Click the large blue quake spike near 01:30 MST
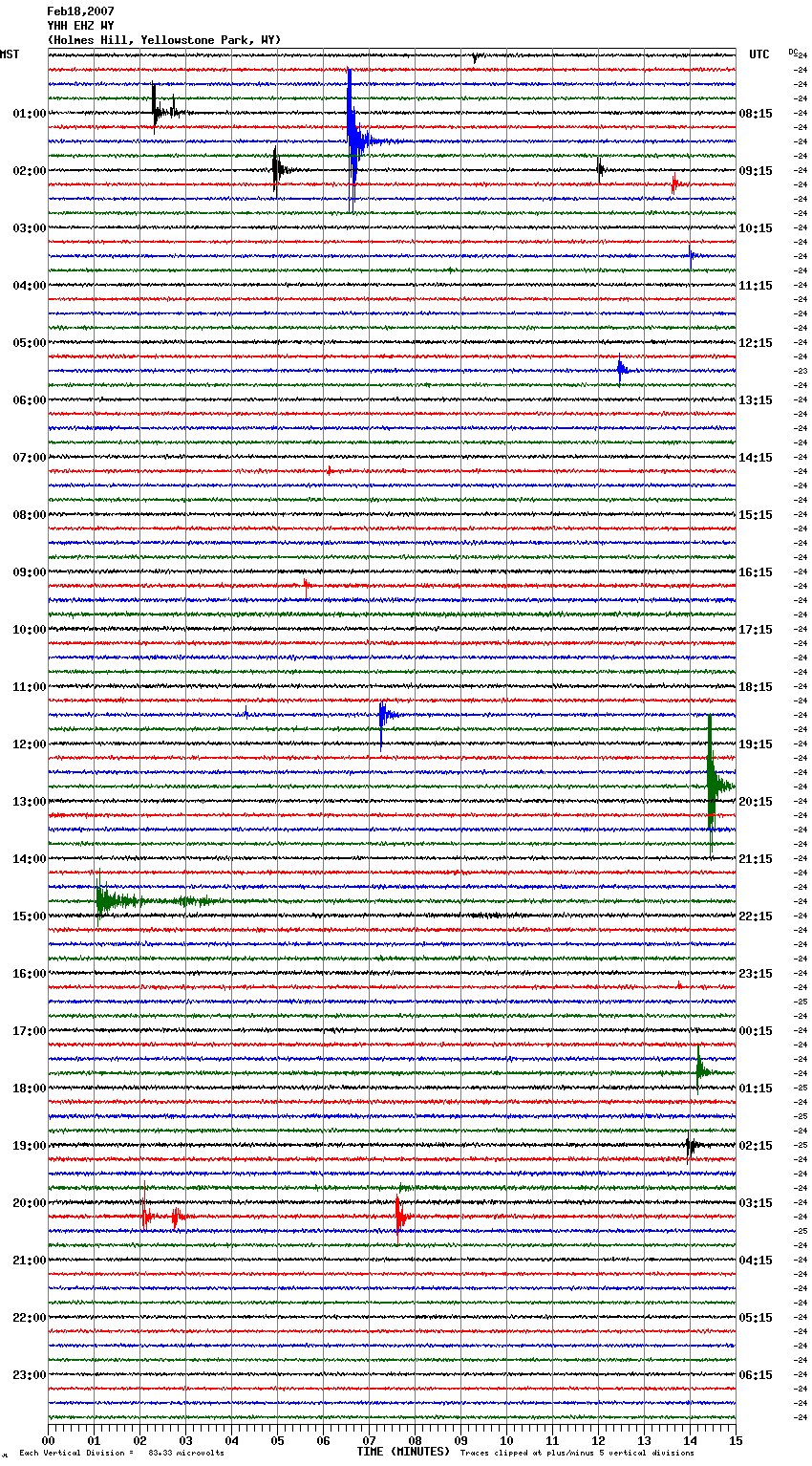The height and width of the screenshot is (1466, 812). tap(353, 140)
